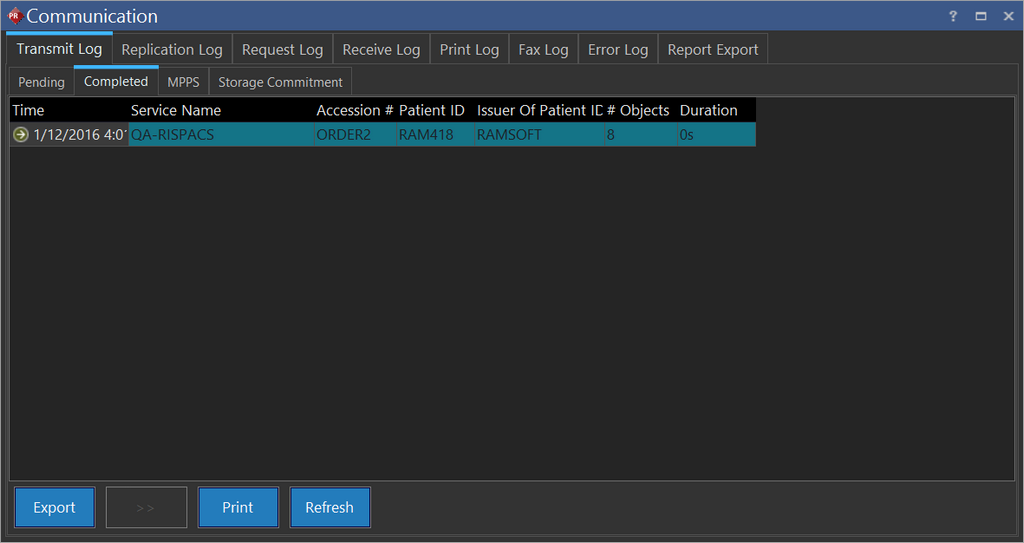Open the Receive Log tab
Viewport: 1024px width, 543px height.
point(381,49)
